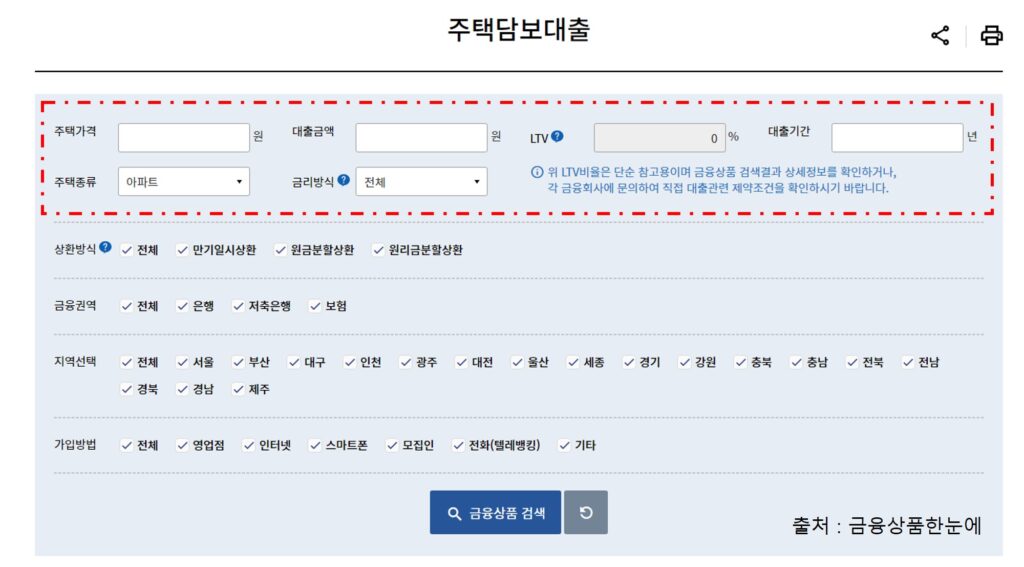Open the LTV help tooltip icon
Image resolution: width=1024 pixels, height=567 pixels.
pos(557,136)
